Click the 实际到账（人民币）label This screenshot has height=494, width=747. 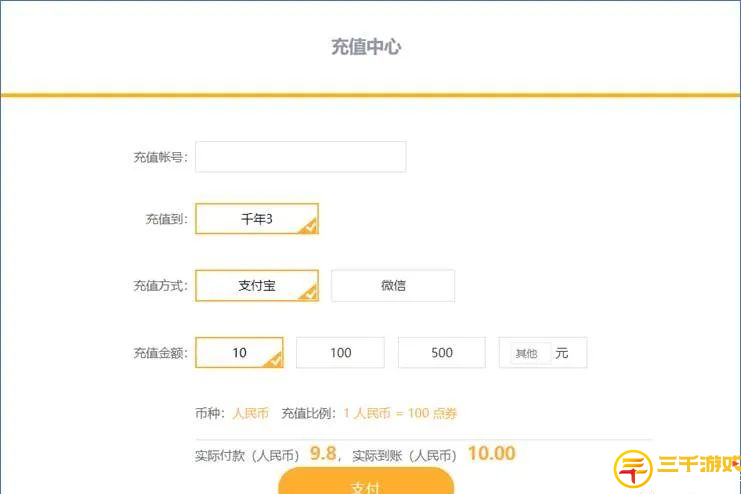(404, 456)
